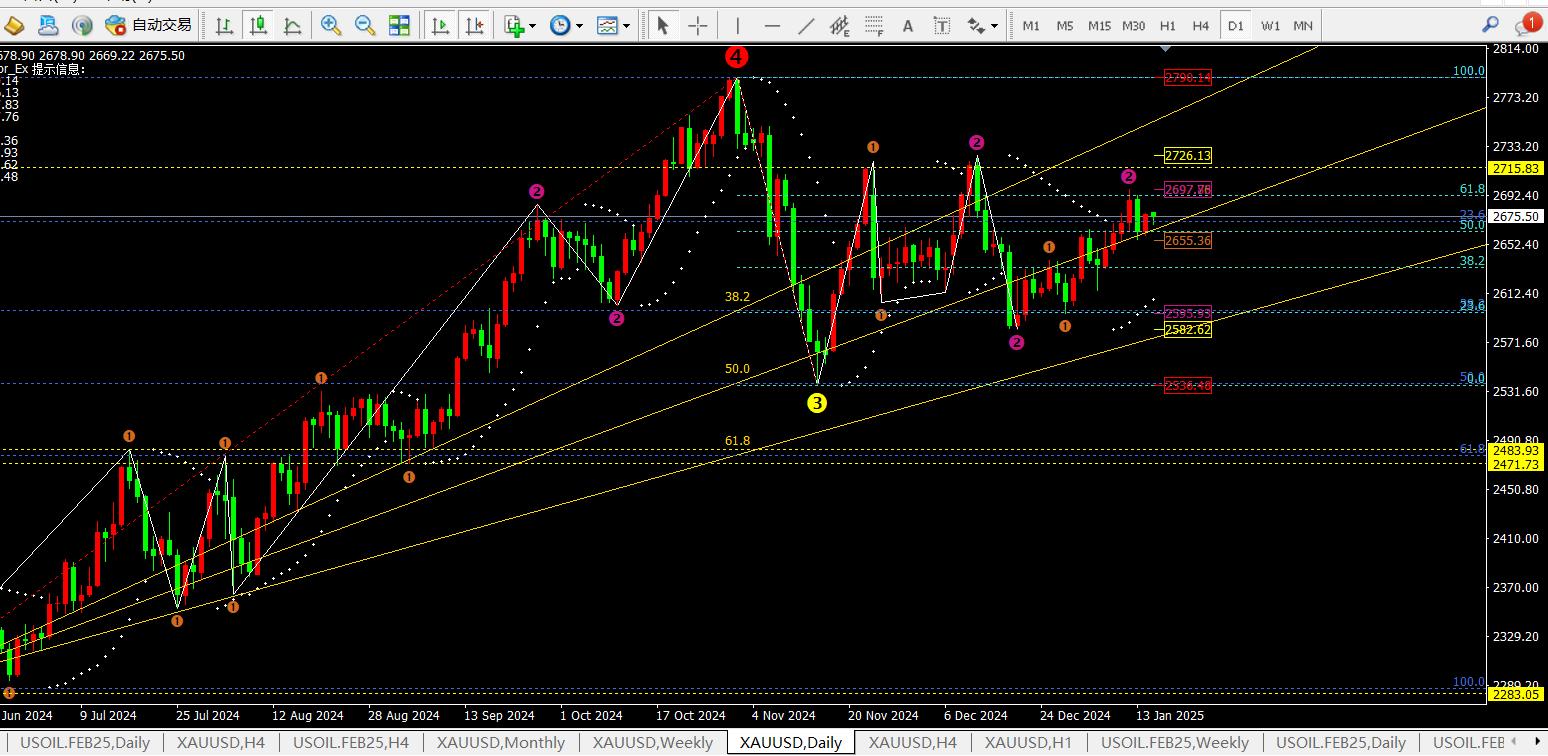Screen dimensions: 1548x756
Task: Switch timeframe to M5
Action: (x=1065, y=25)
